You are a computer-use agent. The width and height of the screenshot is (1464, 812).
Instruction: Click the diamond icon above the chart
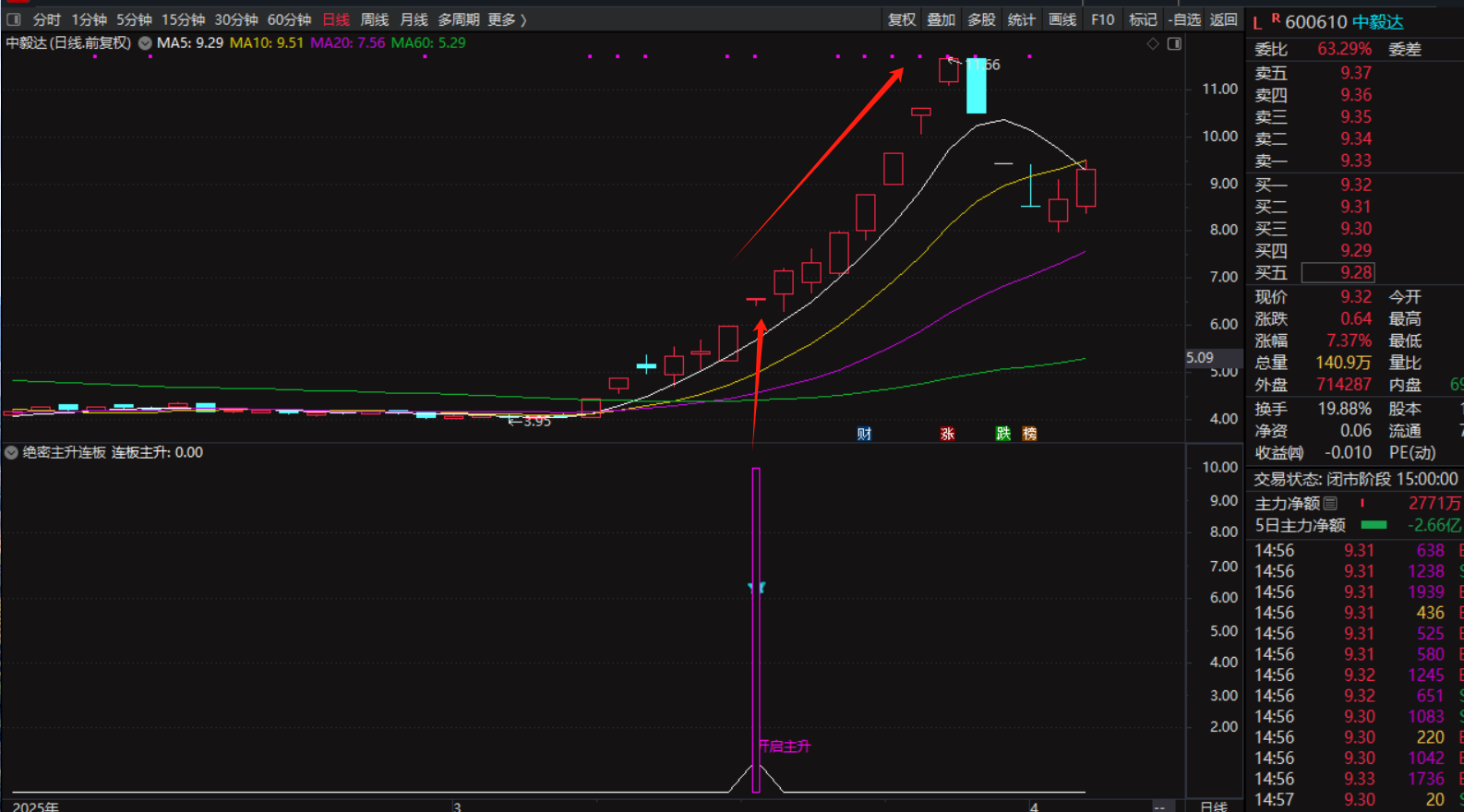[1153, 43]
